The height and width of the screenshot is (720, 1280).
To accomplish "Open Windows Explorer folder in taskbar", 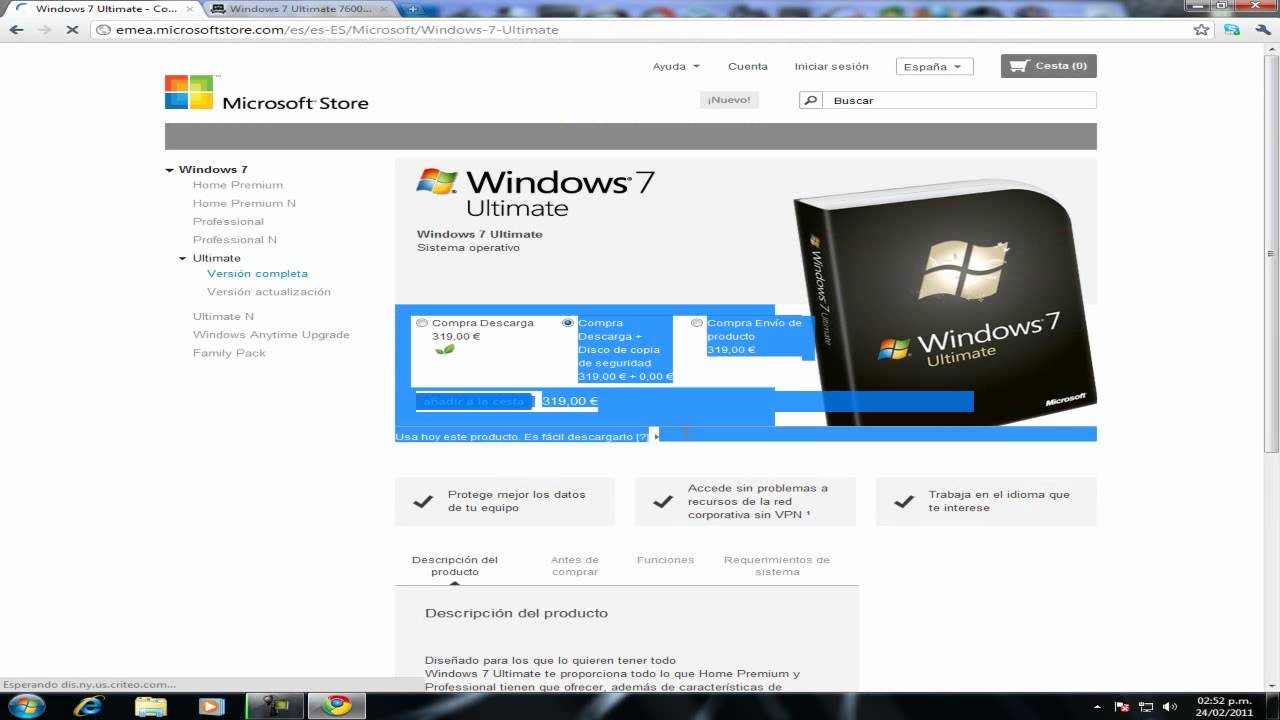I will pyautogui.click(x=151, y=705).
